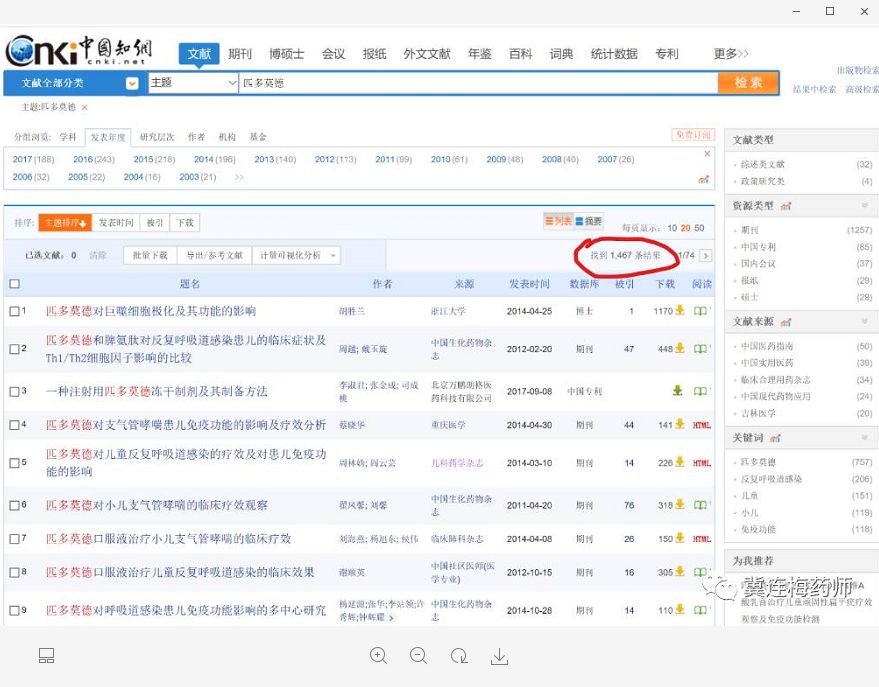Check the checkbox for the 中国专利 result
This screenshot has height=687, width=879.
coord(14,391)
